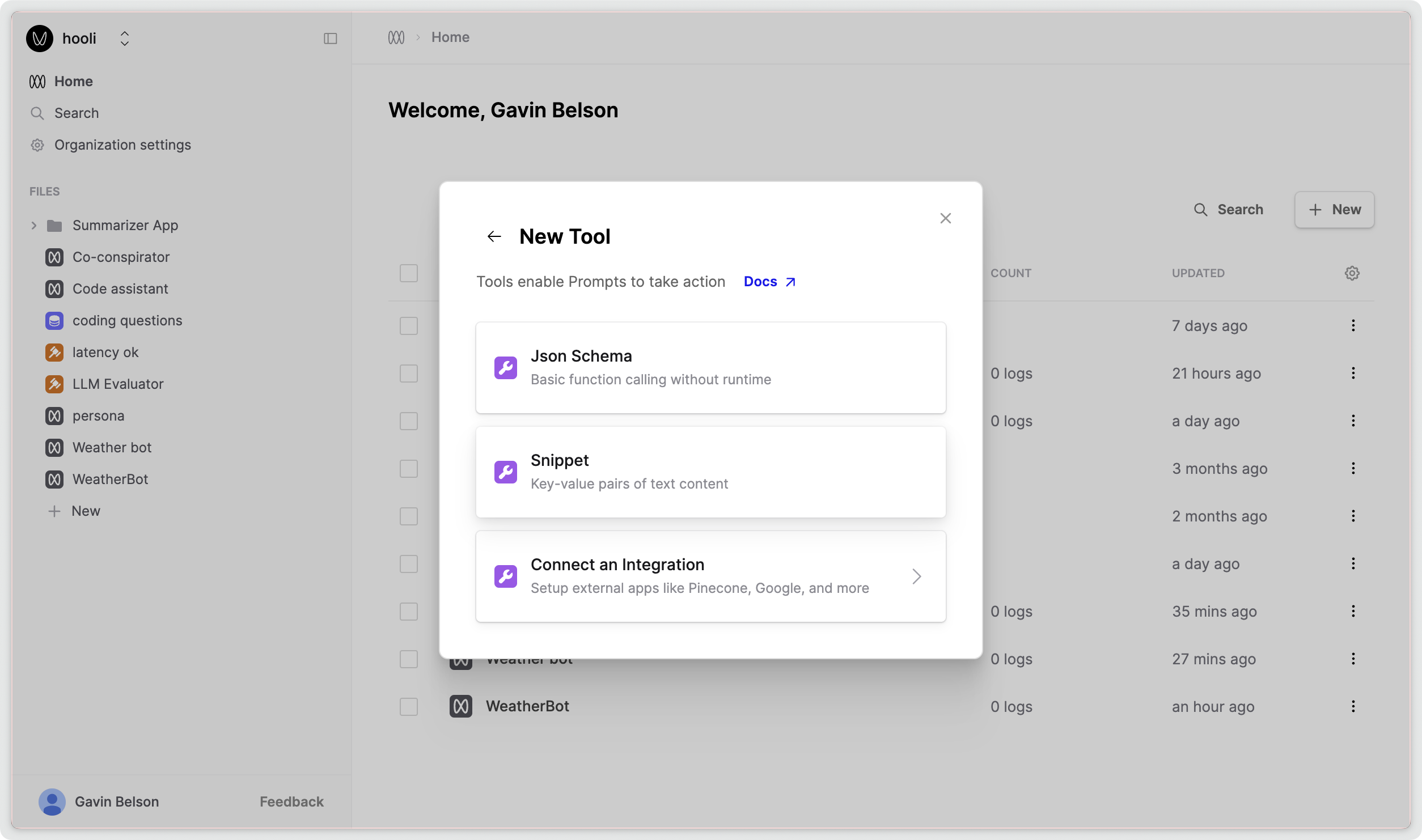This screenshot has height=840, width=1422.
Task: Select the Snippet tool card
Action: point(710,472)
